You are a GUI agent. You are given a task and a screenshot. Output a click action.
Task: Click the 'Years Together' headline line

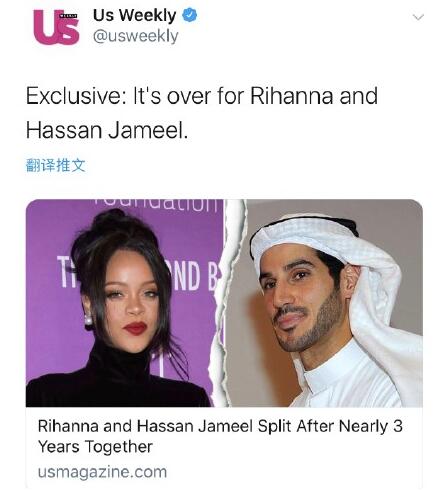pos(95,446)
